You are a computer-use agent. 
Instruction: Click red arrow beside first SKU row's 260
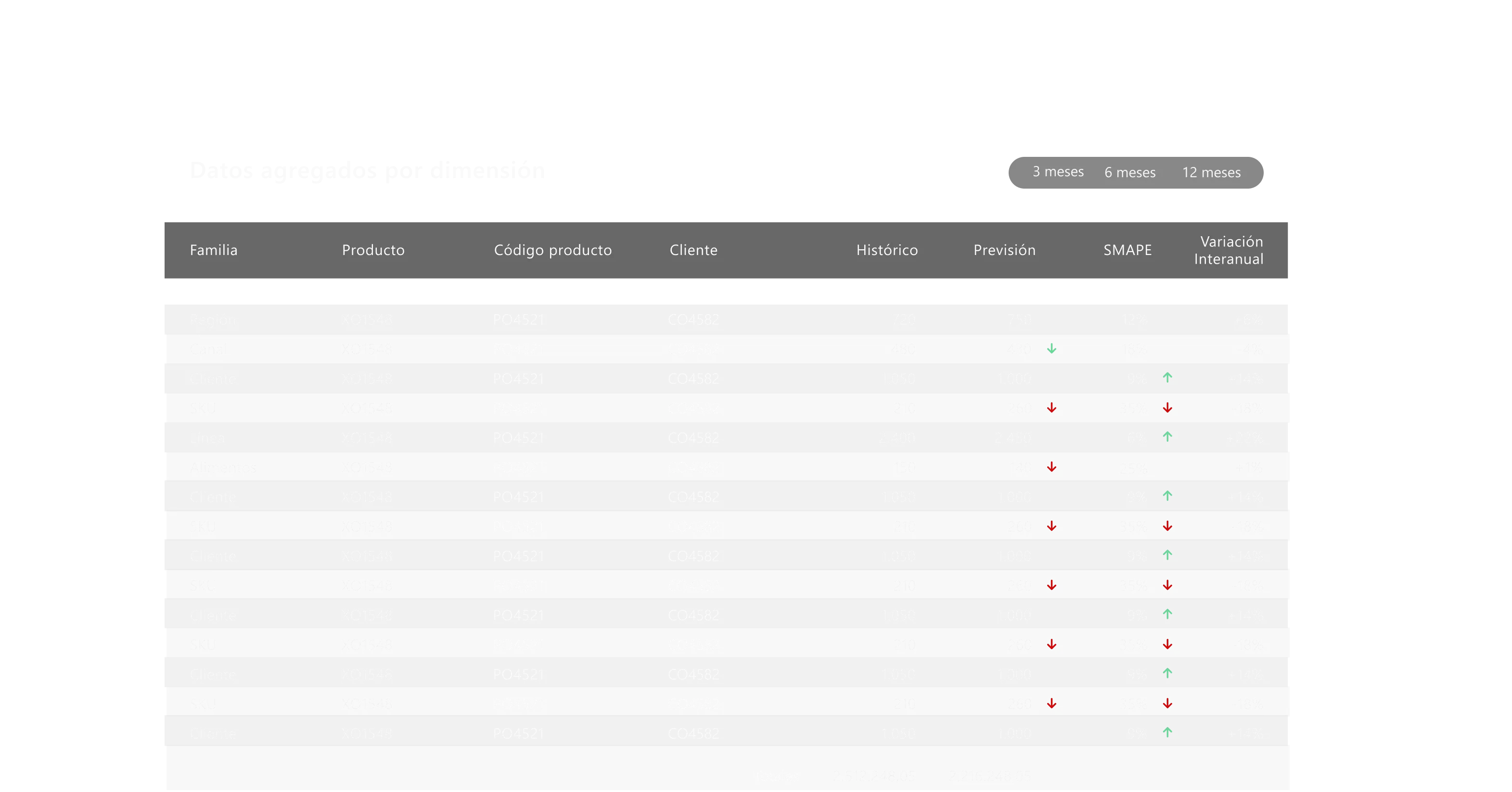1051,408
